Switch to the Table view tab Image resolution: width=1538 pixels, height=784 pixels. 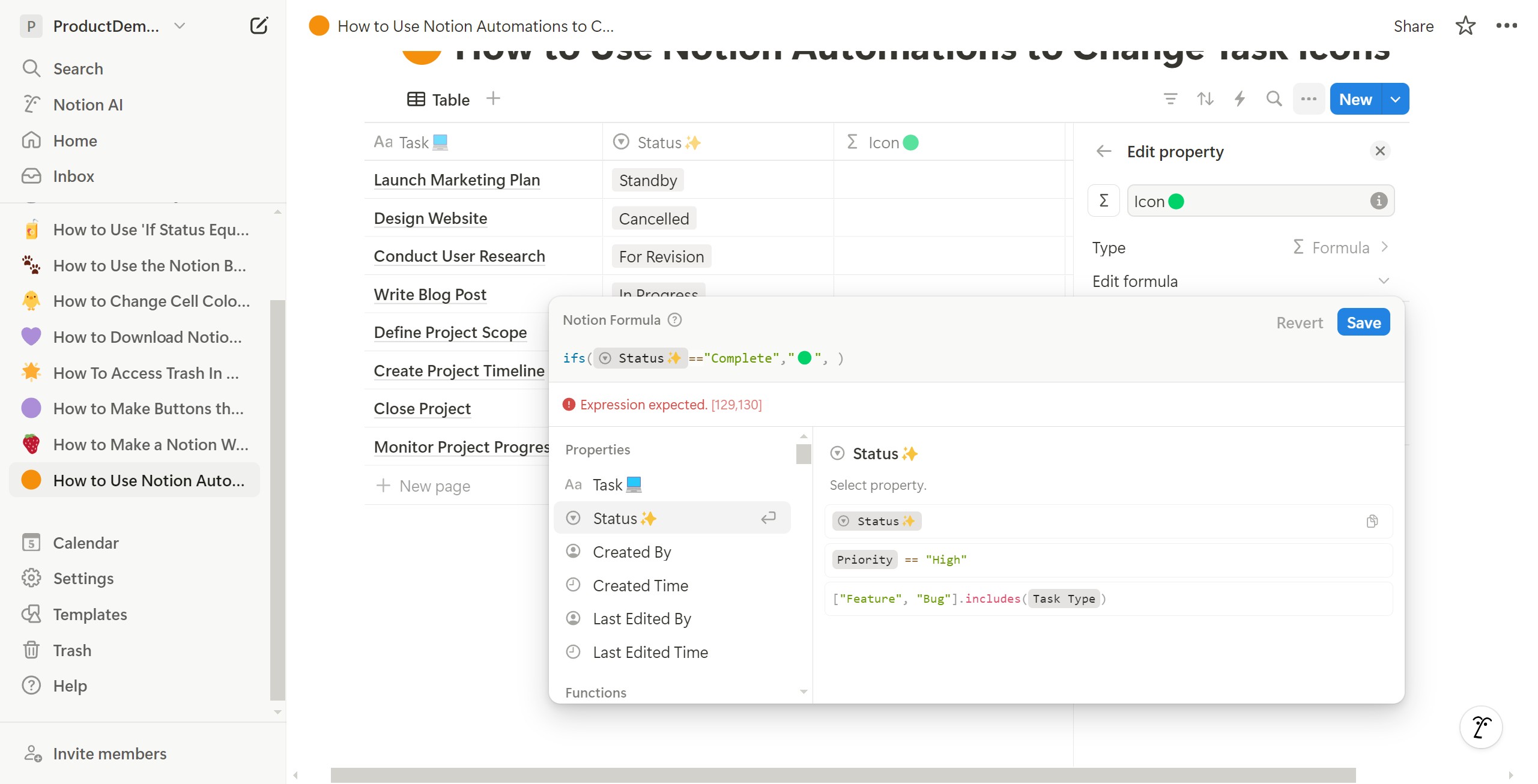[439, 100]
